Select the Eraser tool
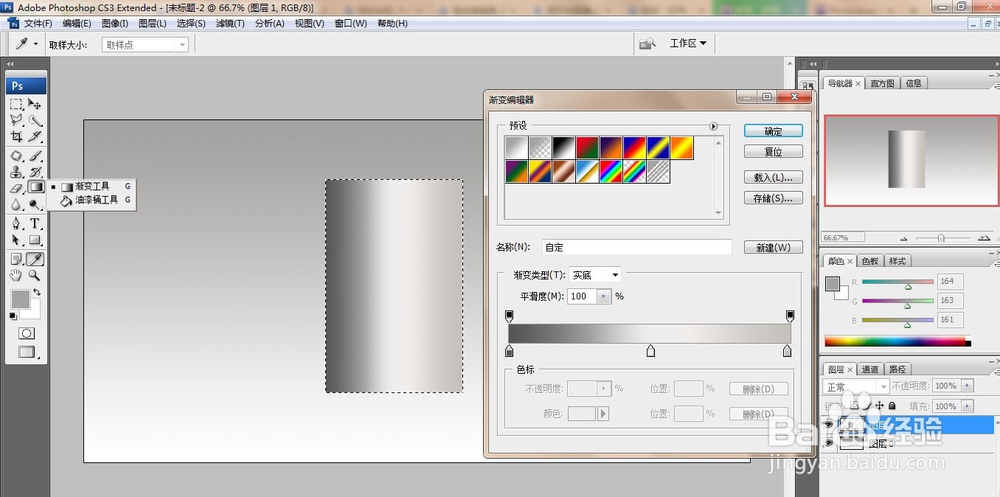Viewport: 1000px width, 497px height. tap(17, 188)
